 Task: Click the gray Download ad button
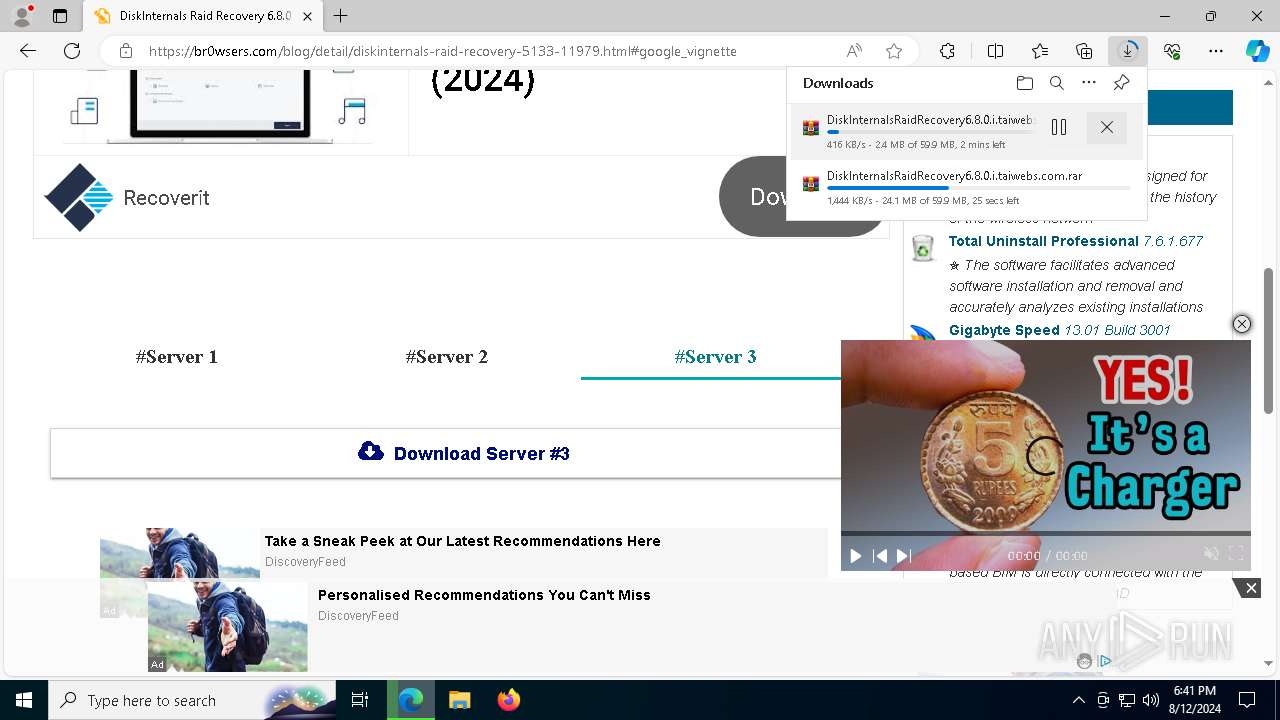(754, 197)
